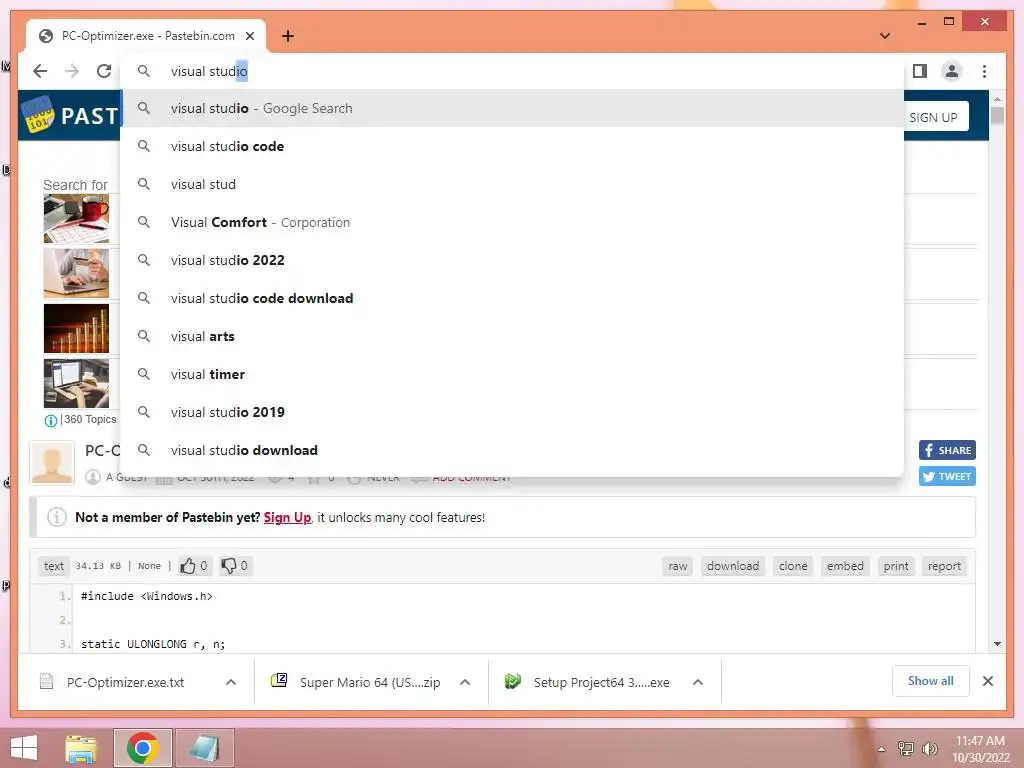
Task: Click the Chrome taskbar icon
Action: click(x=143, y=748)
